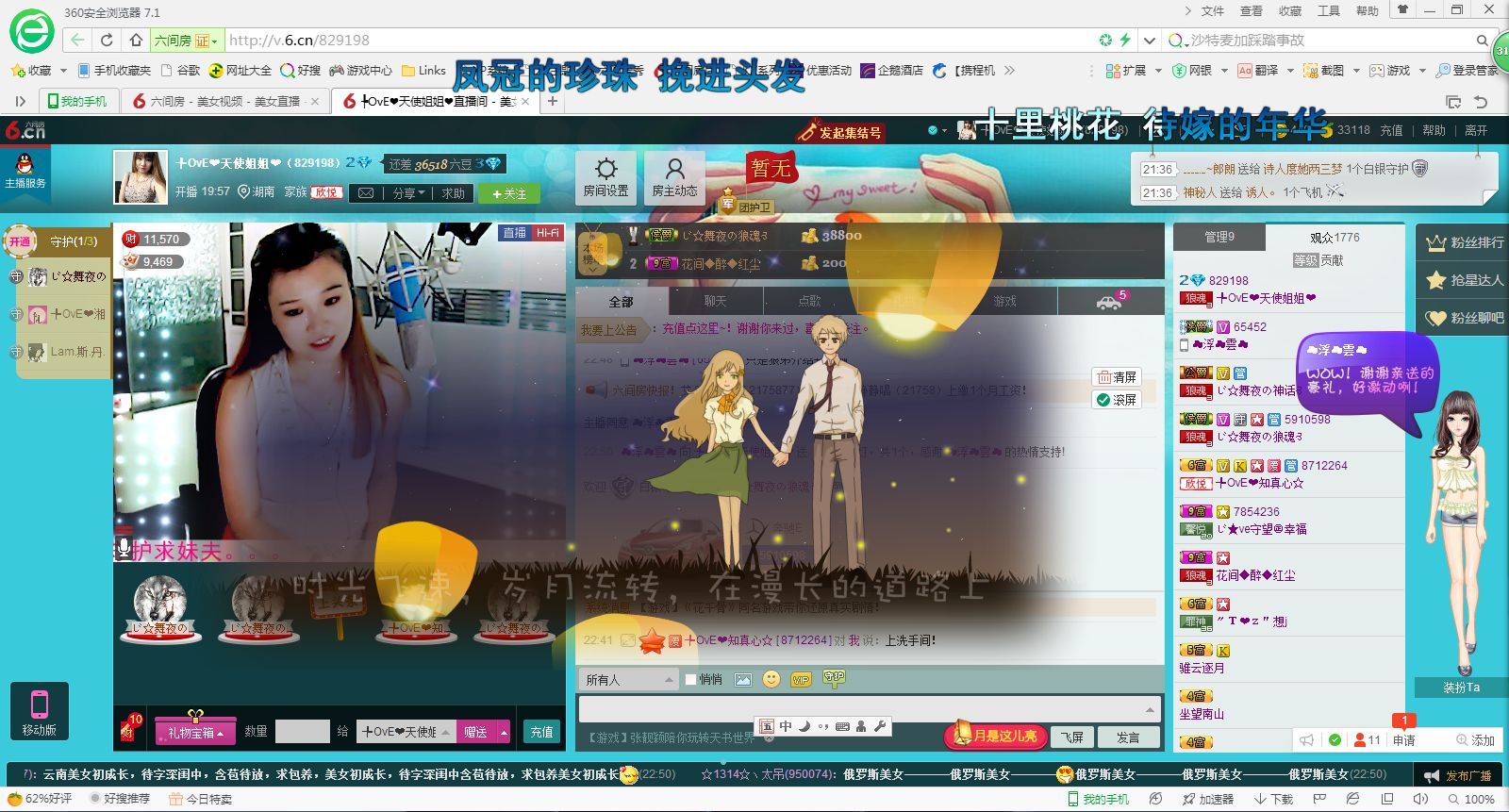Image resolution: width=1509 pixels, height=812 pixels.
Task: Click the 赠送 send gift button
Action: point(476,732)
